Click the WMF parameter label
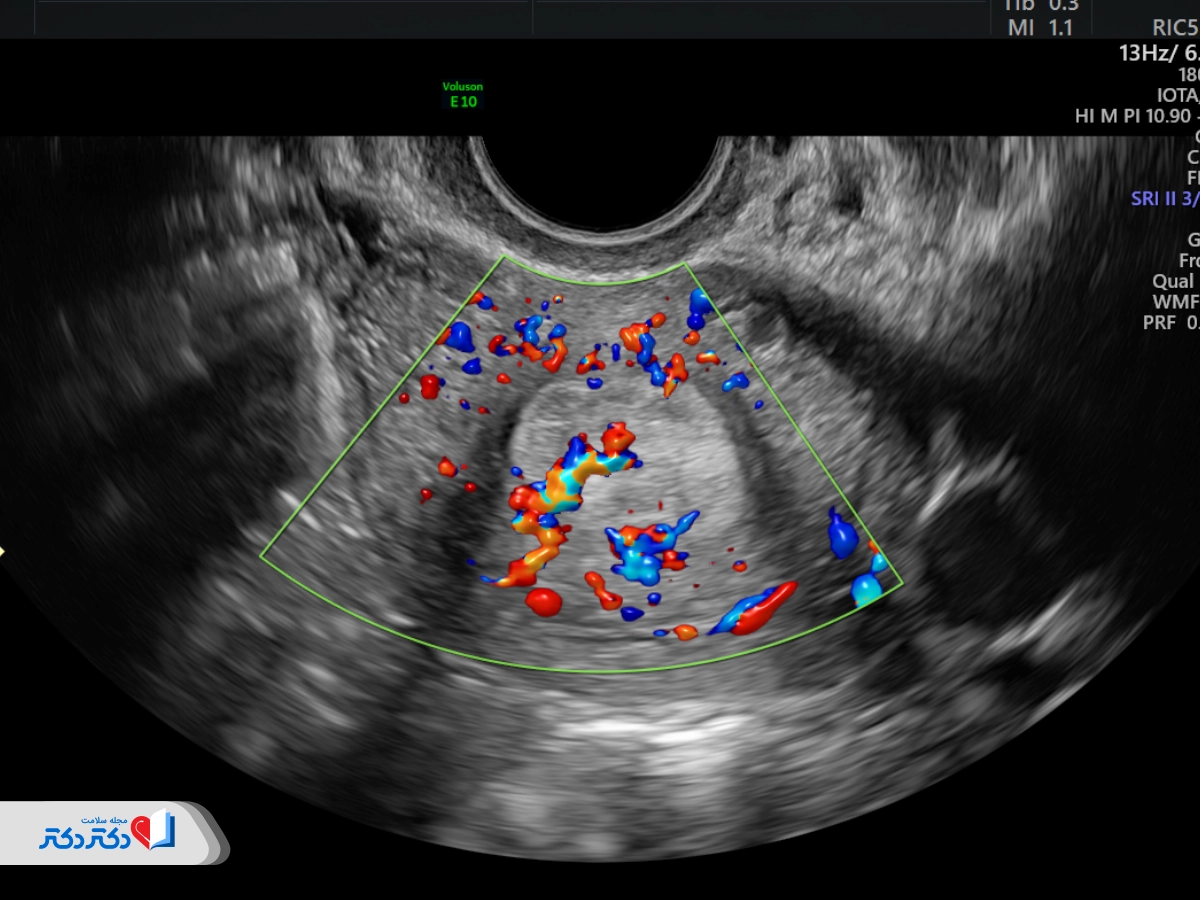Screen dimensions: 1200x900 pyautogui.click(x=1174, y=301)
